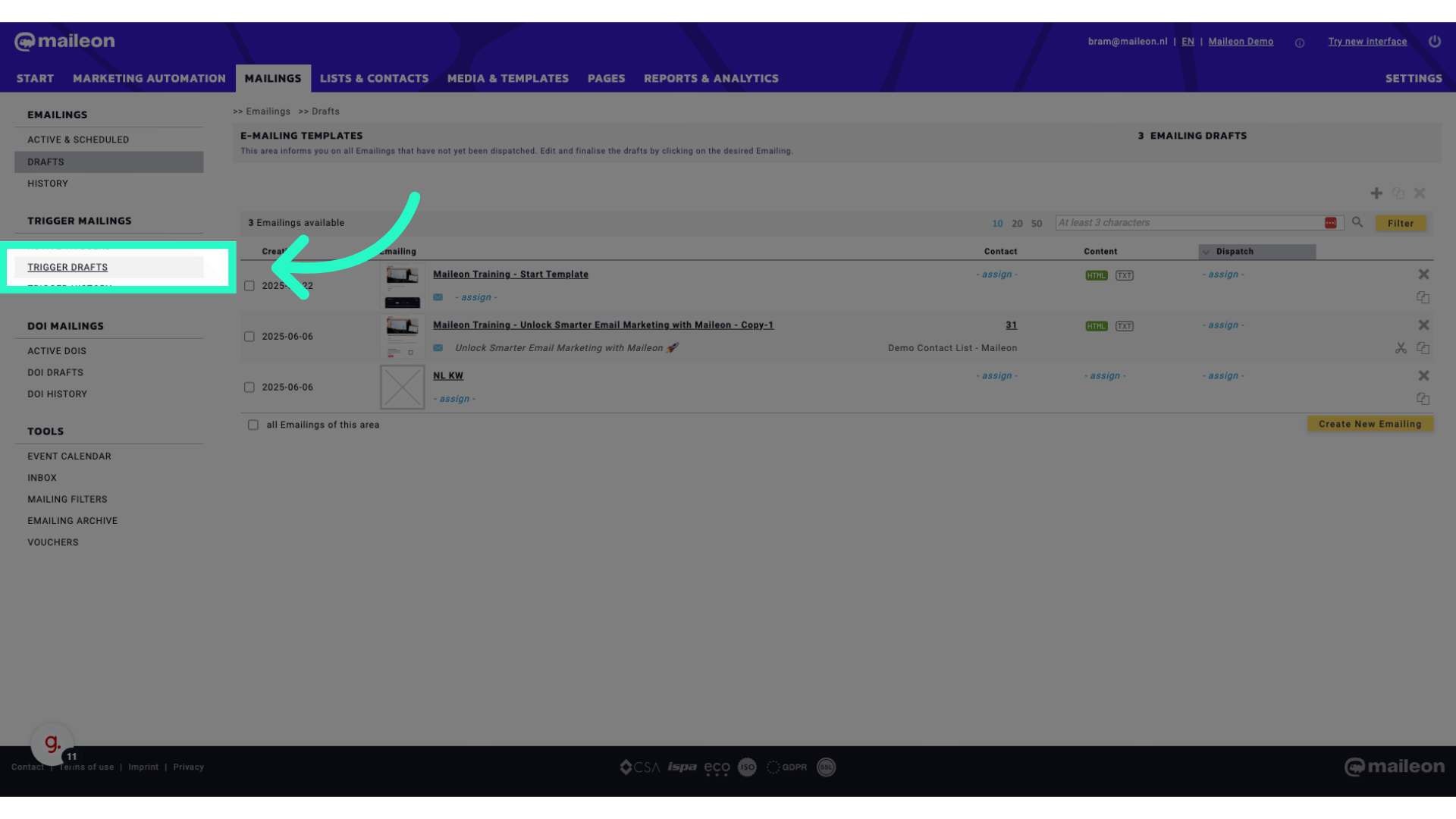Open EVENT CALENDAR under Tools

69,457
